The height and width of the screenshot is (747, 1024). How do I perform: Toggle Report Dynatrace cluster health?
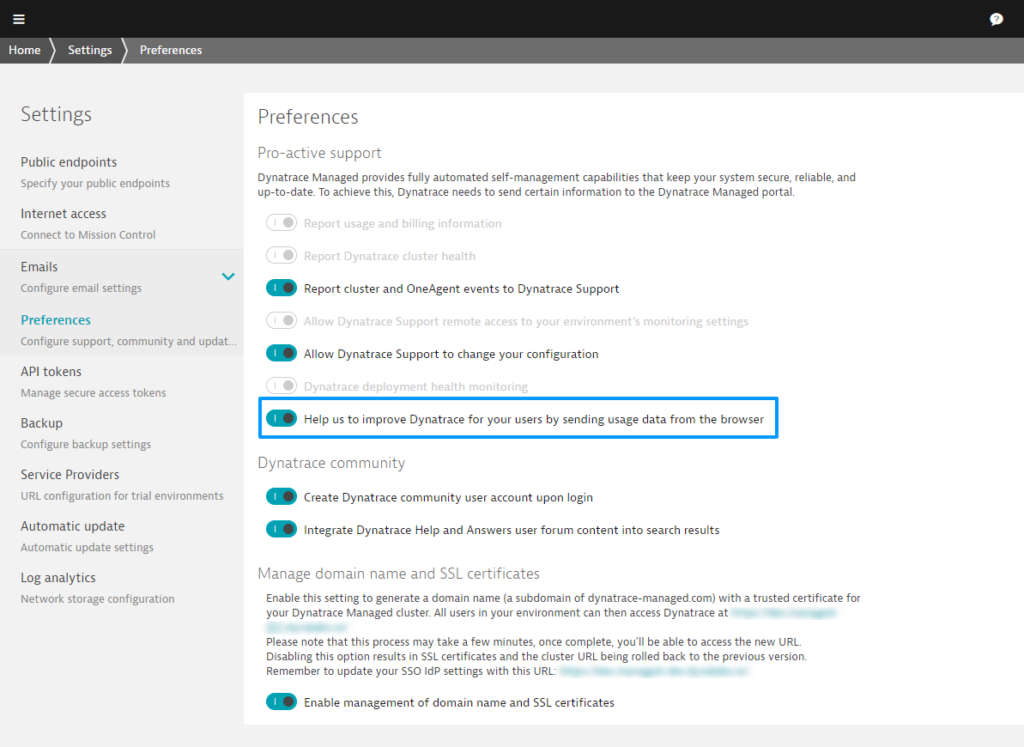(281, 255)
